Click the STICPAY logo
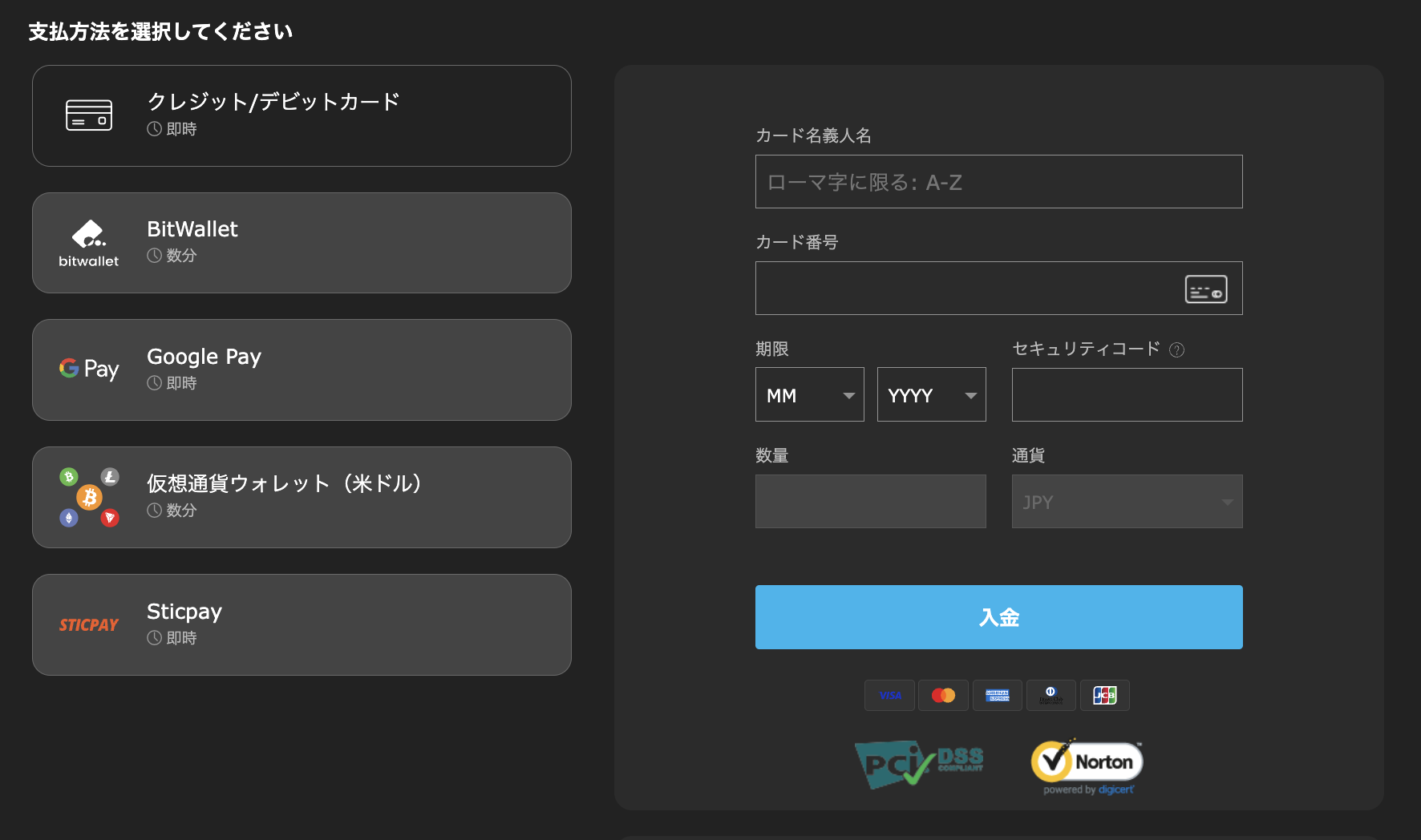The height and width of the screenshot is (840, 1421). (x=89, y=625)
